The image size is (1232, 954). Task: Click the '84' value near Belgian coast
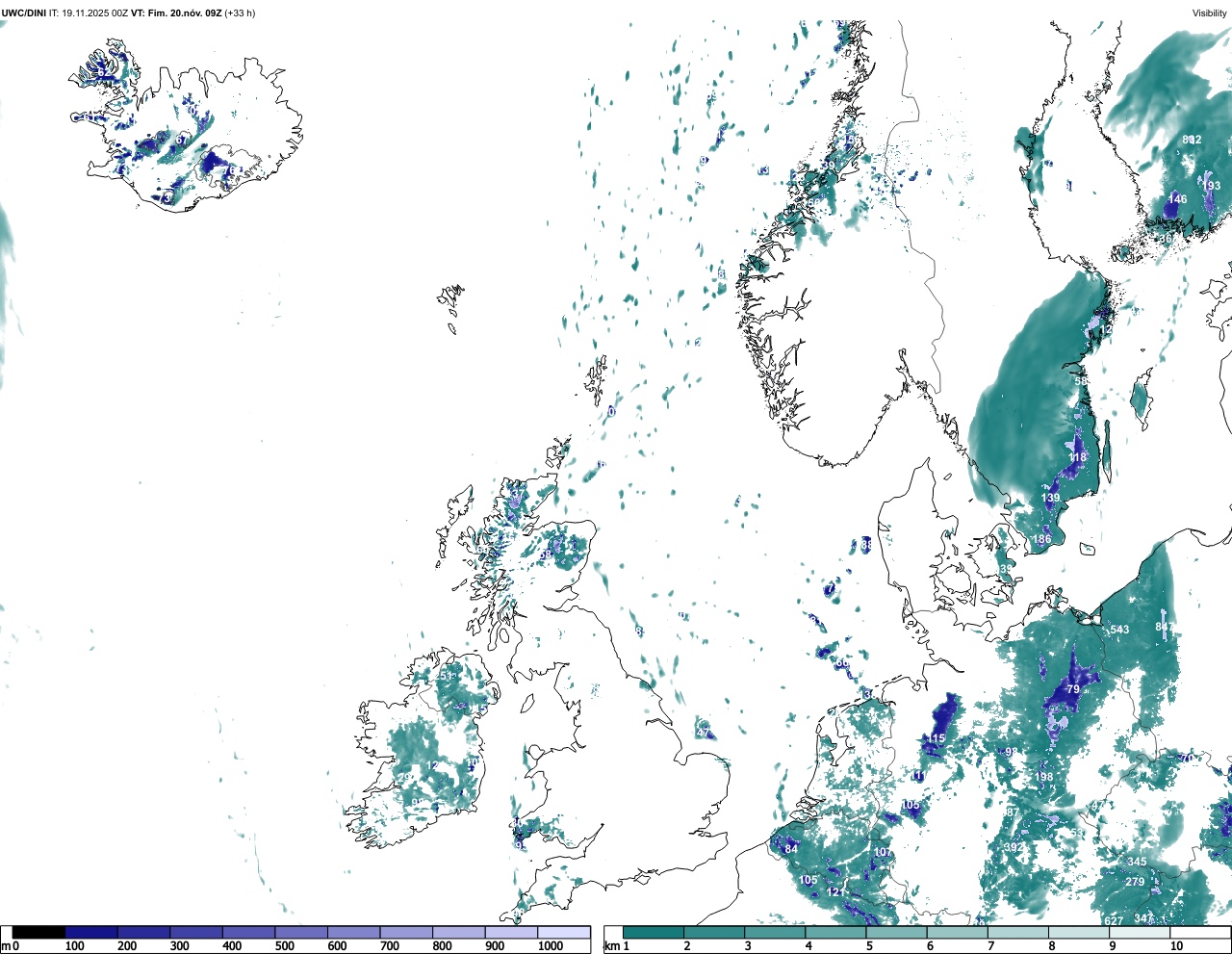click(x=791, y=849)
